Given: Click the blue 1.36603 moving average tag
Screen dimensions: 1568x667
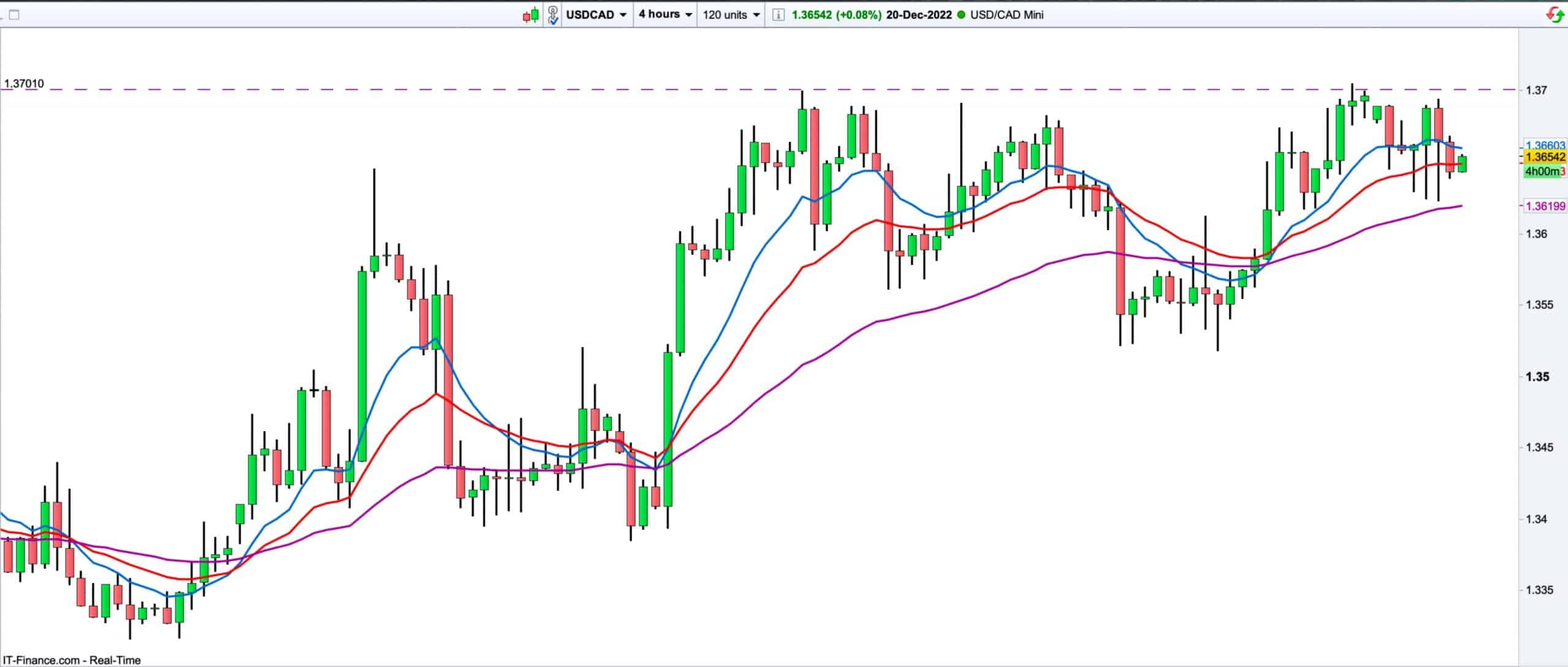Looking at the screenshot, I should pos(1545,146).
